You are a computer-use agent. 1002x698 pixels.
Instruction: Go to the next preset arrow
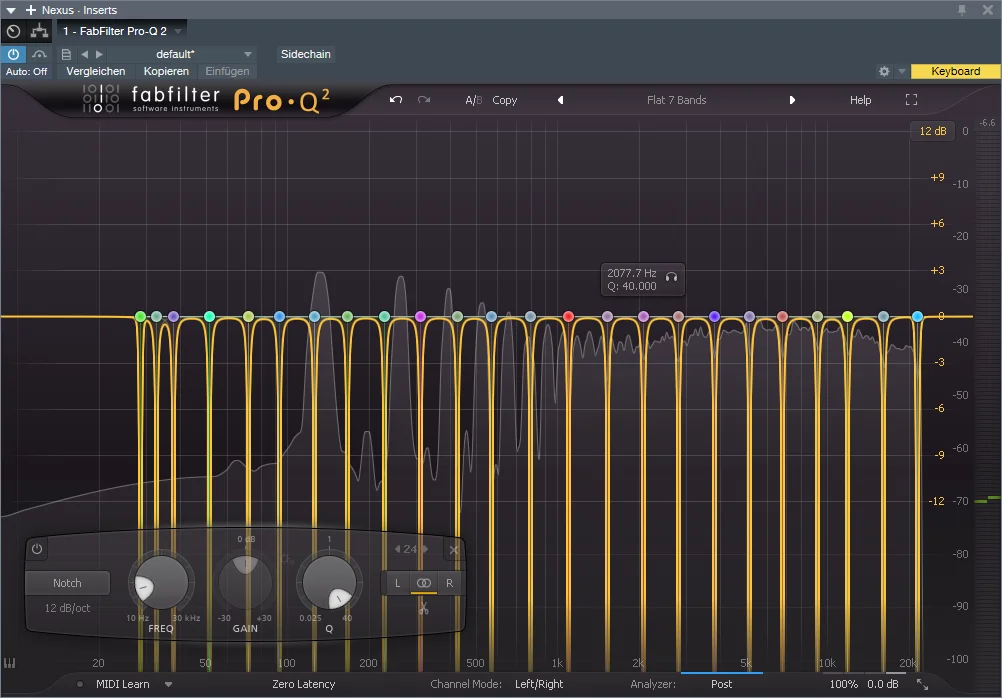coord(792,100)
